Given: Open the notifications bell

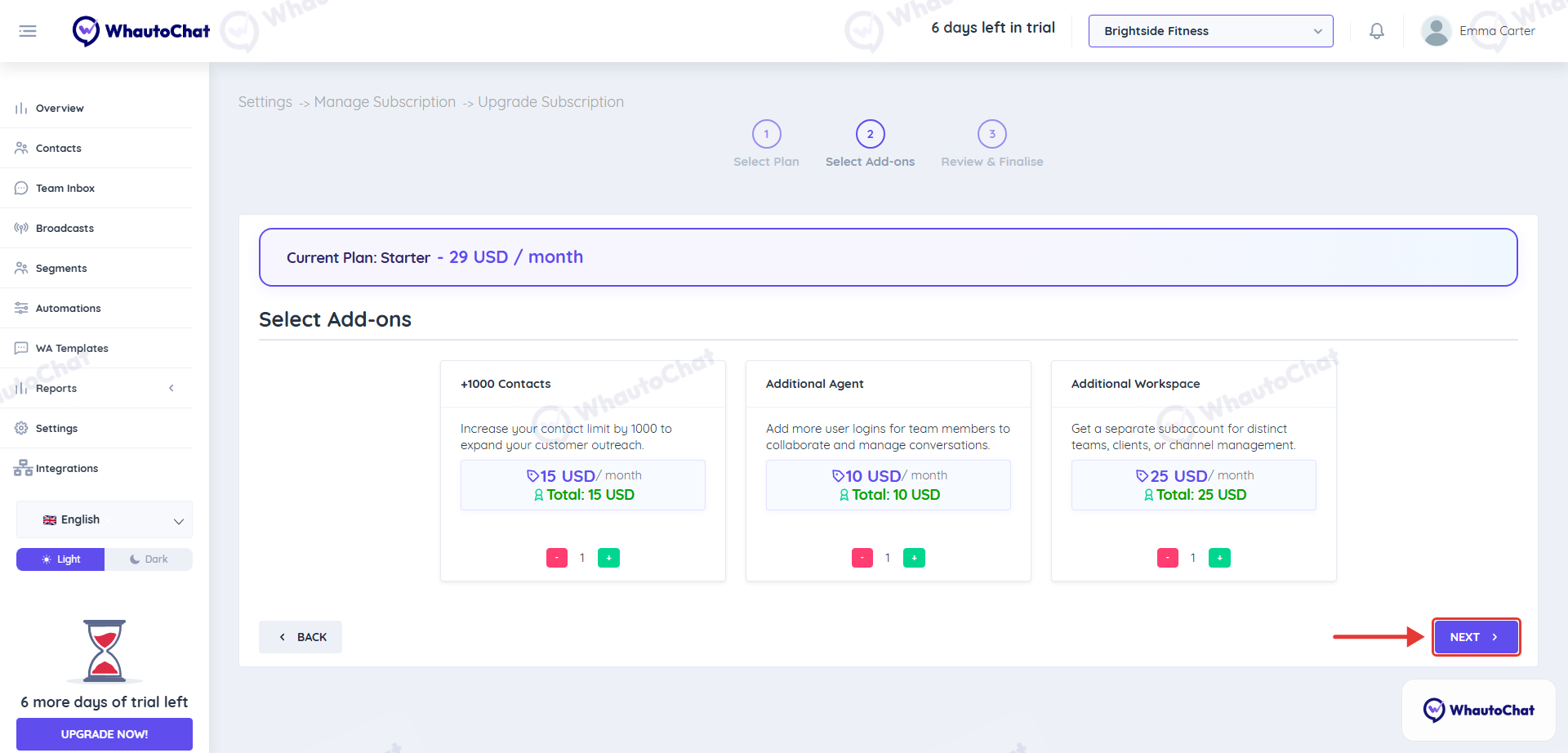Looking at the screenshot, I should [1377, 31].
